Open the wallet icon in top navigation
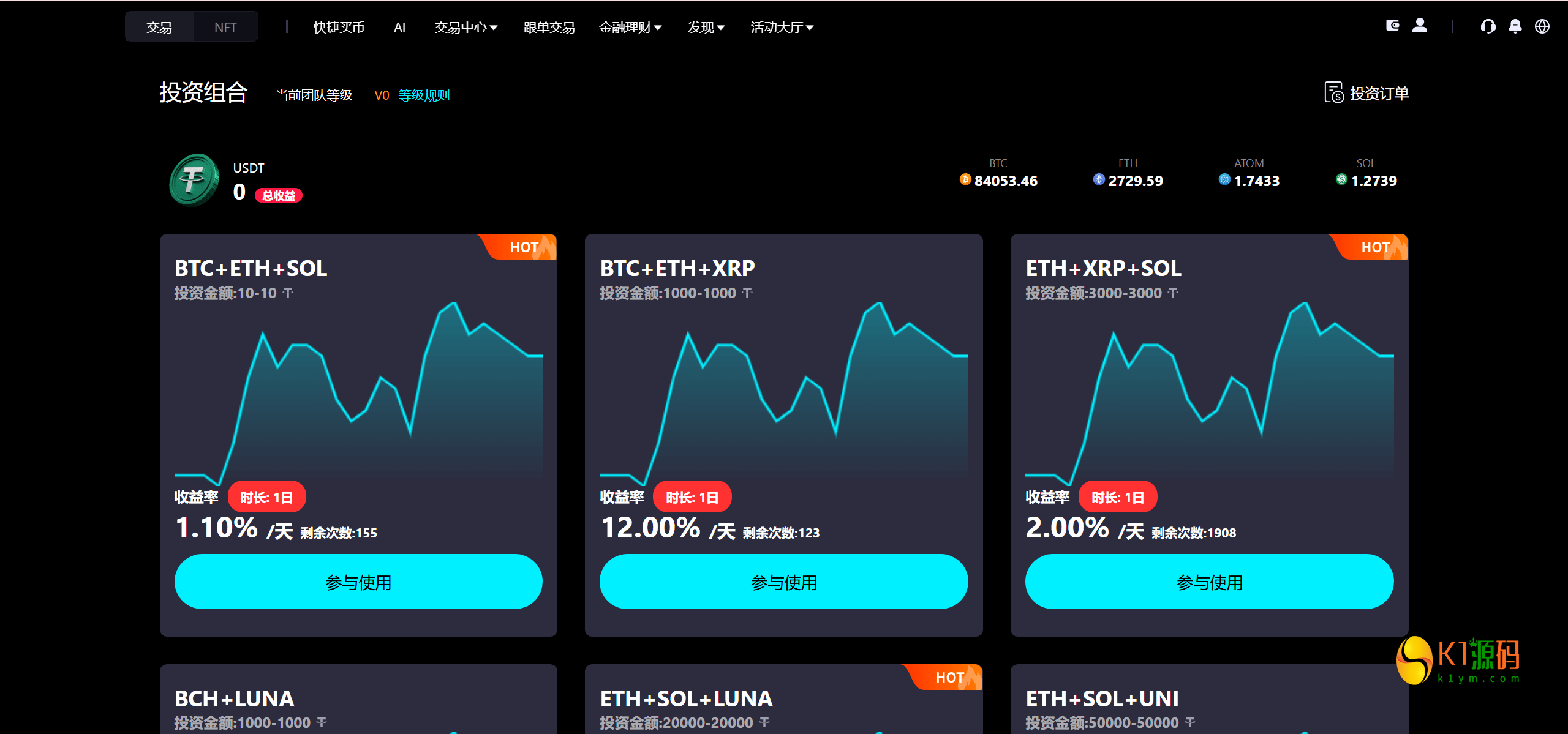 point(1393,26)
